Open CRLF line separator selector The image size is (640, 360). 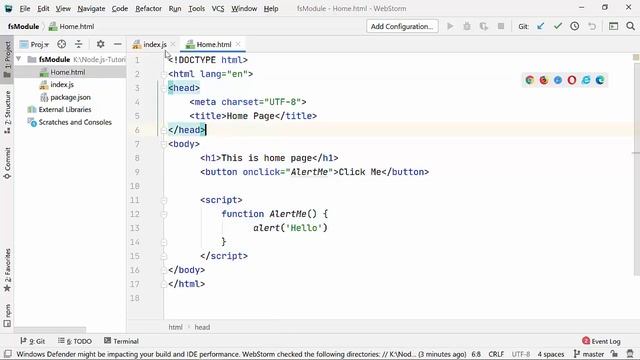[x=496, y=354]
